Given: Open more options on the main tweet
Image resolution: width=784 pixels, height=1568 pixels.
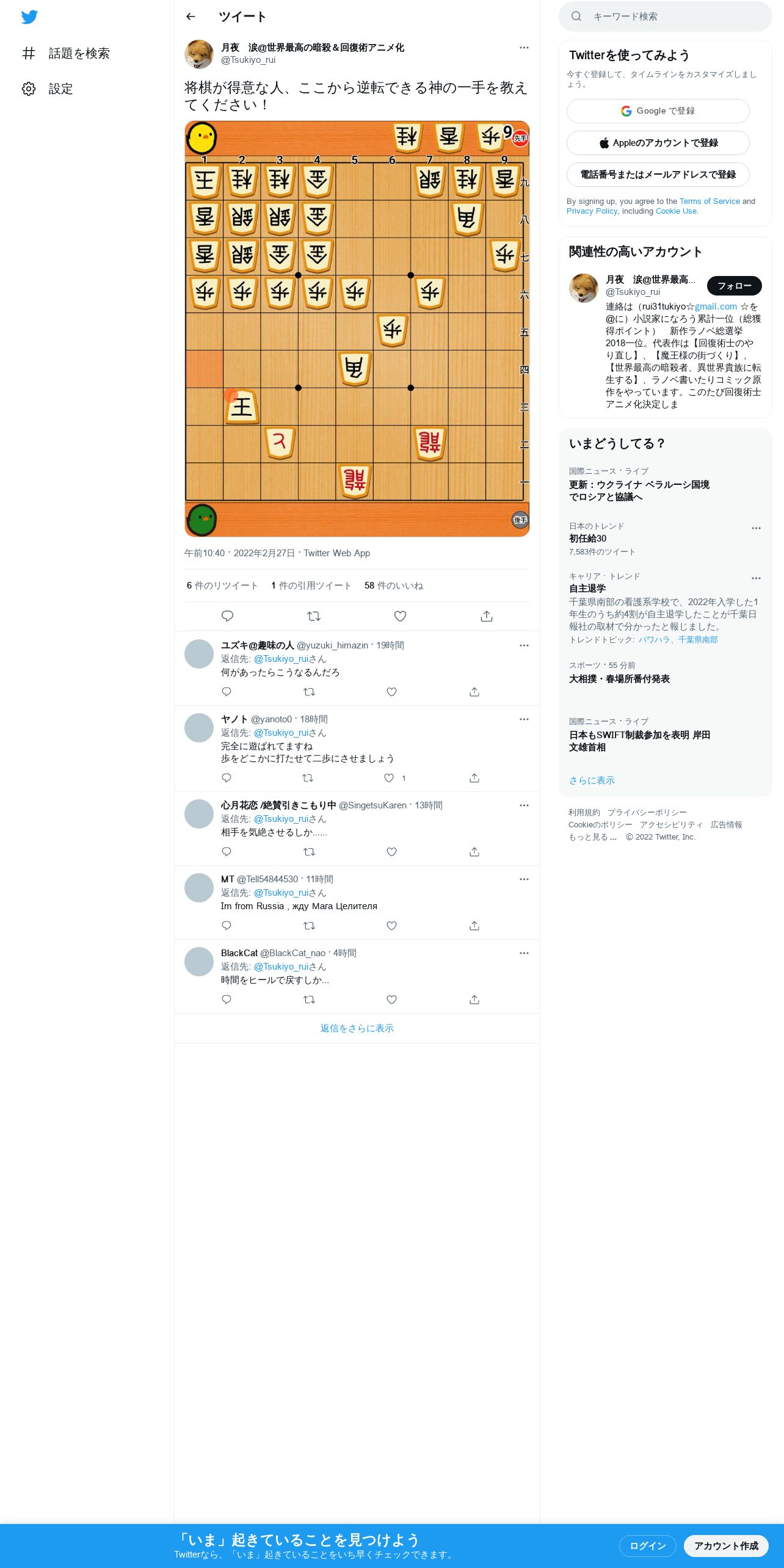Looking at the screenshot, I should 524,48.
